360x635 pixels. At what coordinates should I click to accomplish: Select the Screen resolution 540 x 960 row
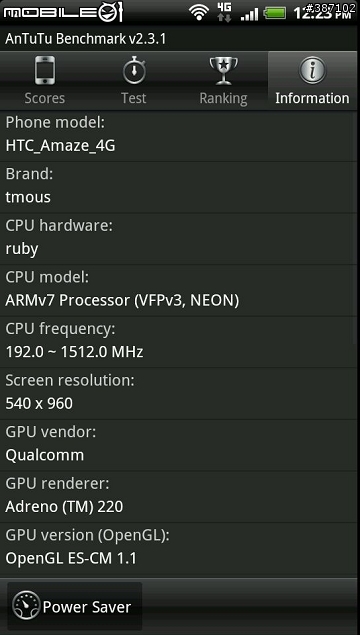(180, 394)
